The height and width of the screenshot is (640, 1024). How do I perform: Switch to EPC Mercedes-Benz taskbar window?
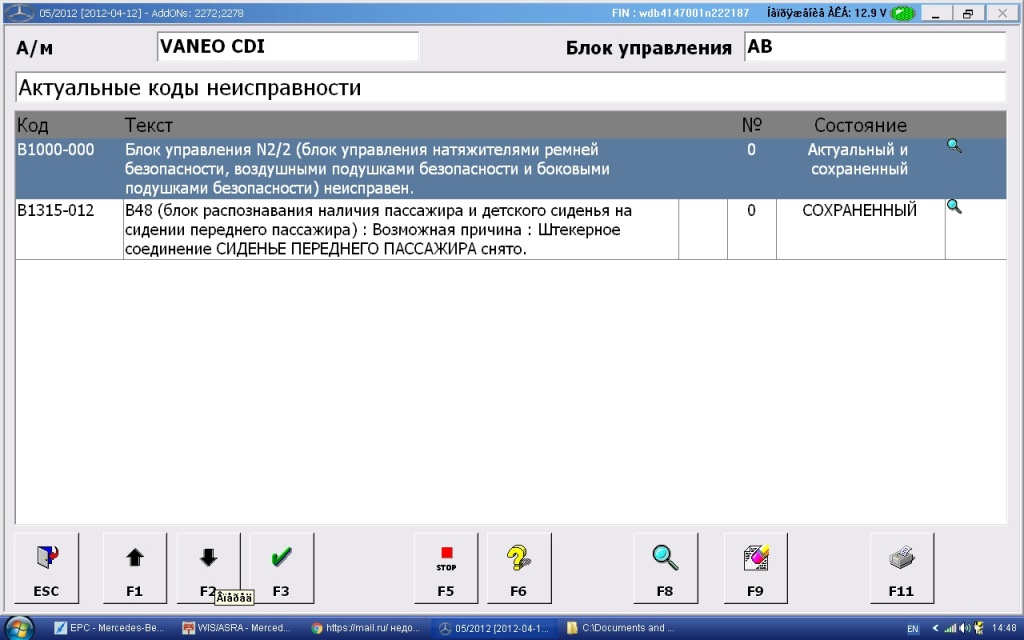click(110, 628)
